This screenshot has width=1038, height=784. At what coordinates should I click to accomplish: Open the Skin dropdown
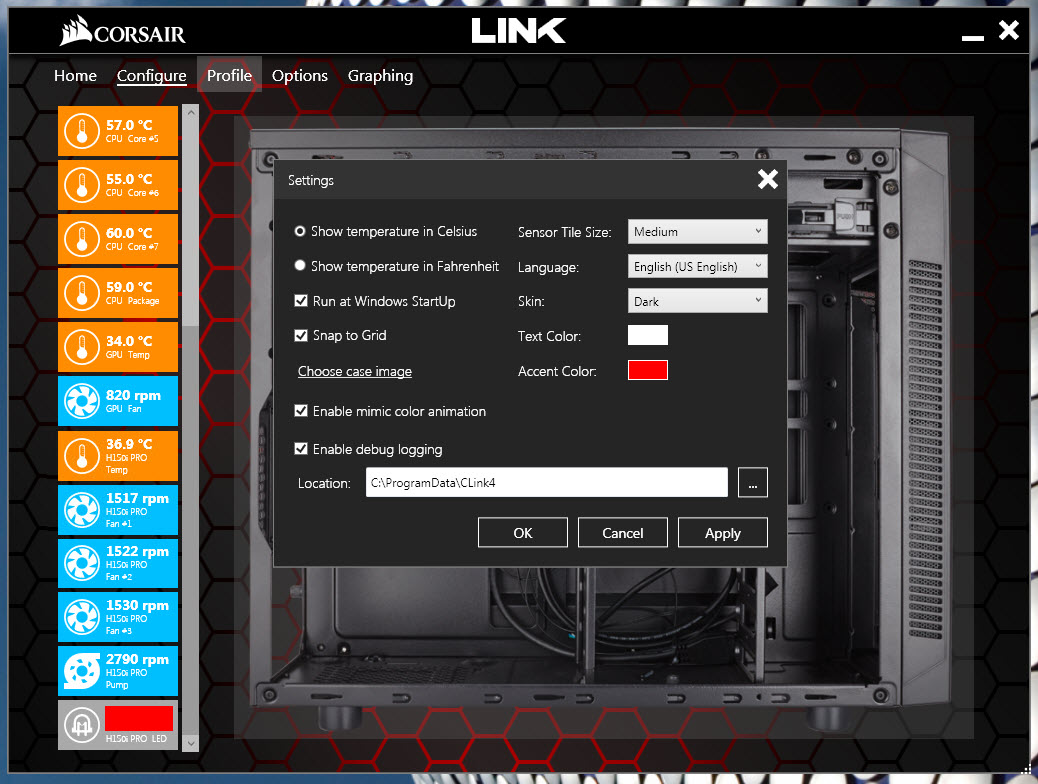click(698, 301)
